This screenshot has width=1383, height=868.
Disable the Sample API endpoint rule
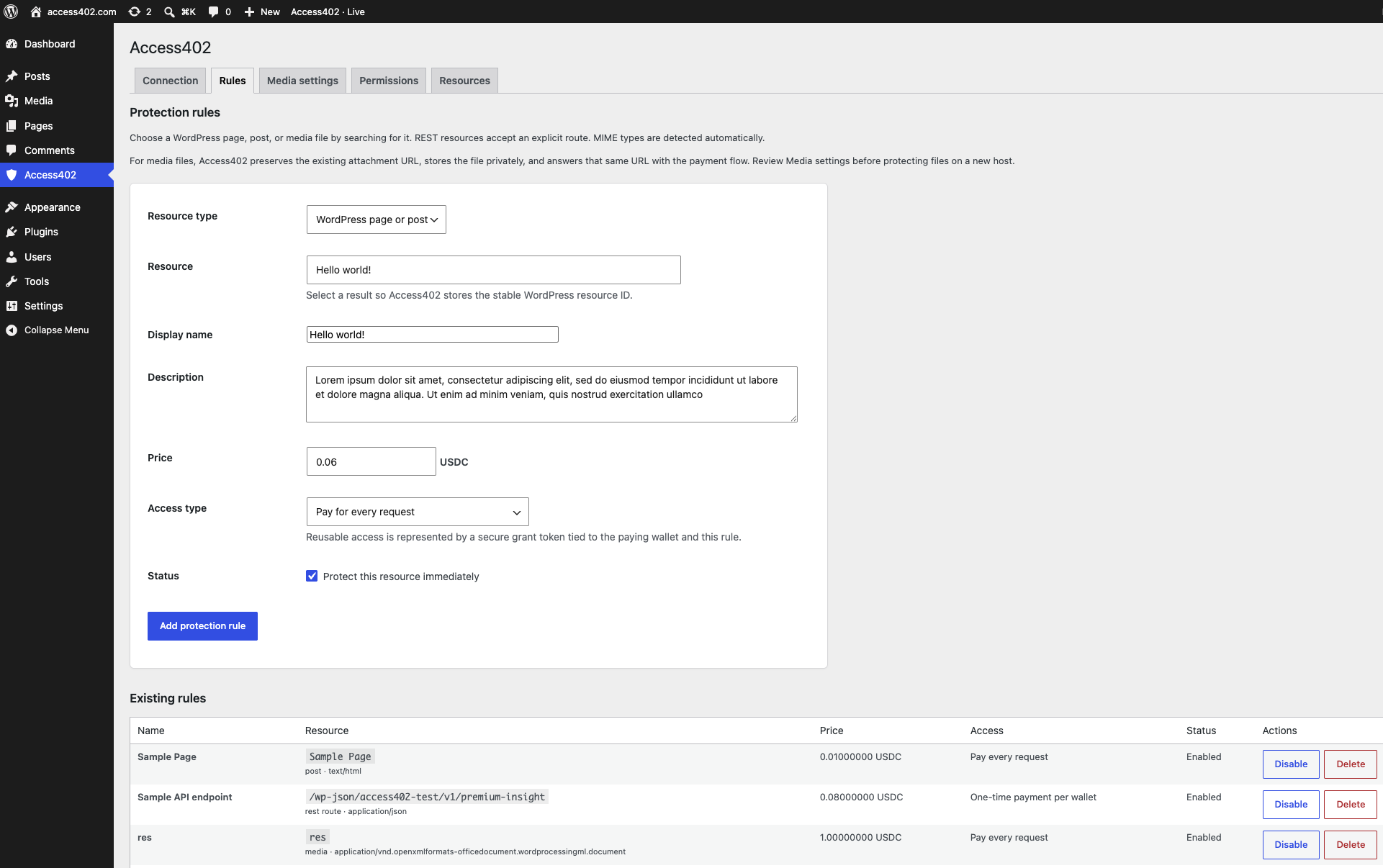[x=1291, y=805]
